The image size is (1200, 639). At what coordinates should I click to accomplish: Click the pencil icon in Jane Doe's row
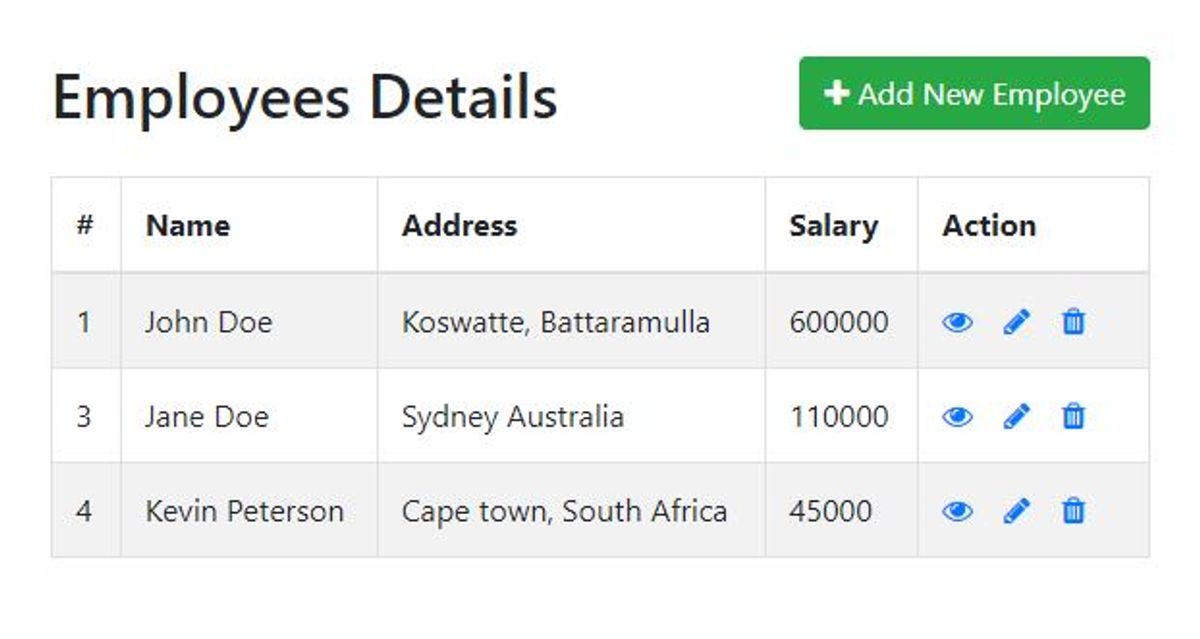[1016, 416]
